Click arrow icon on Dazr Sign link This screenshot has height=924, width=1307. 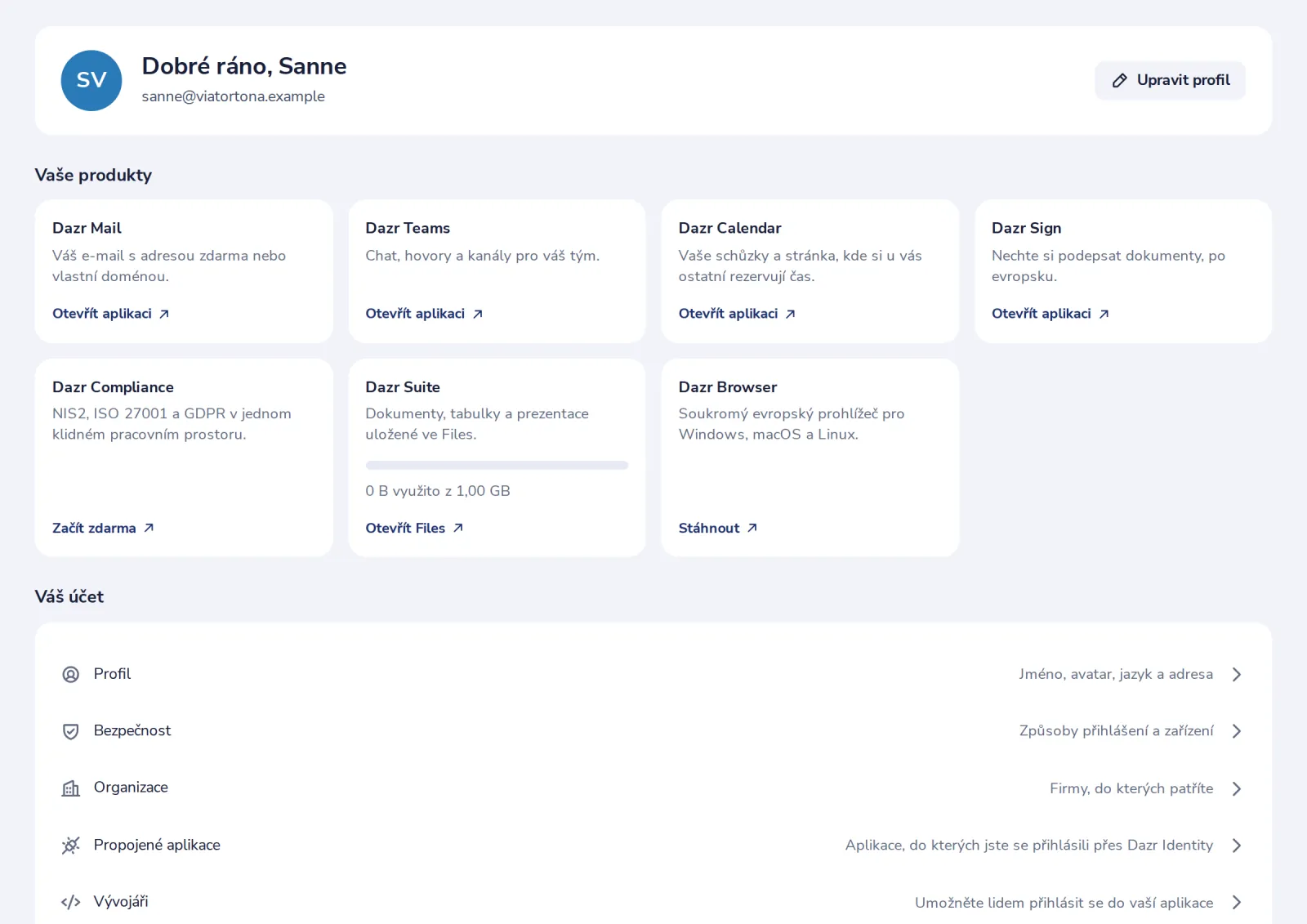click(x=1104, y=314)
